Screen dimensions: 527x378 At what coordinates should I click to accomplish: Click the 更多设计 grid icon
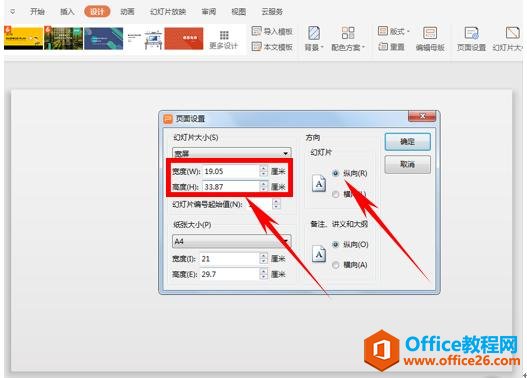tap(224, 35)
